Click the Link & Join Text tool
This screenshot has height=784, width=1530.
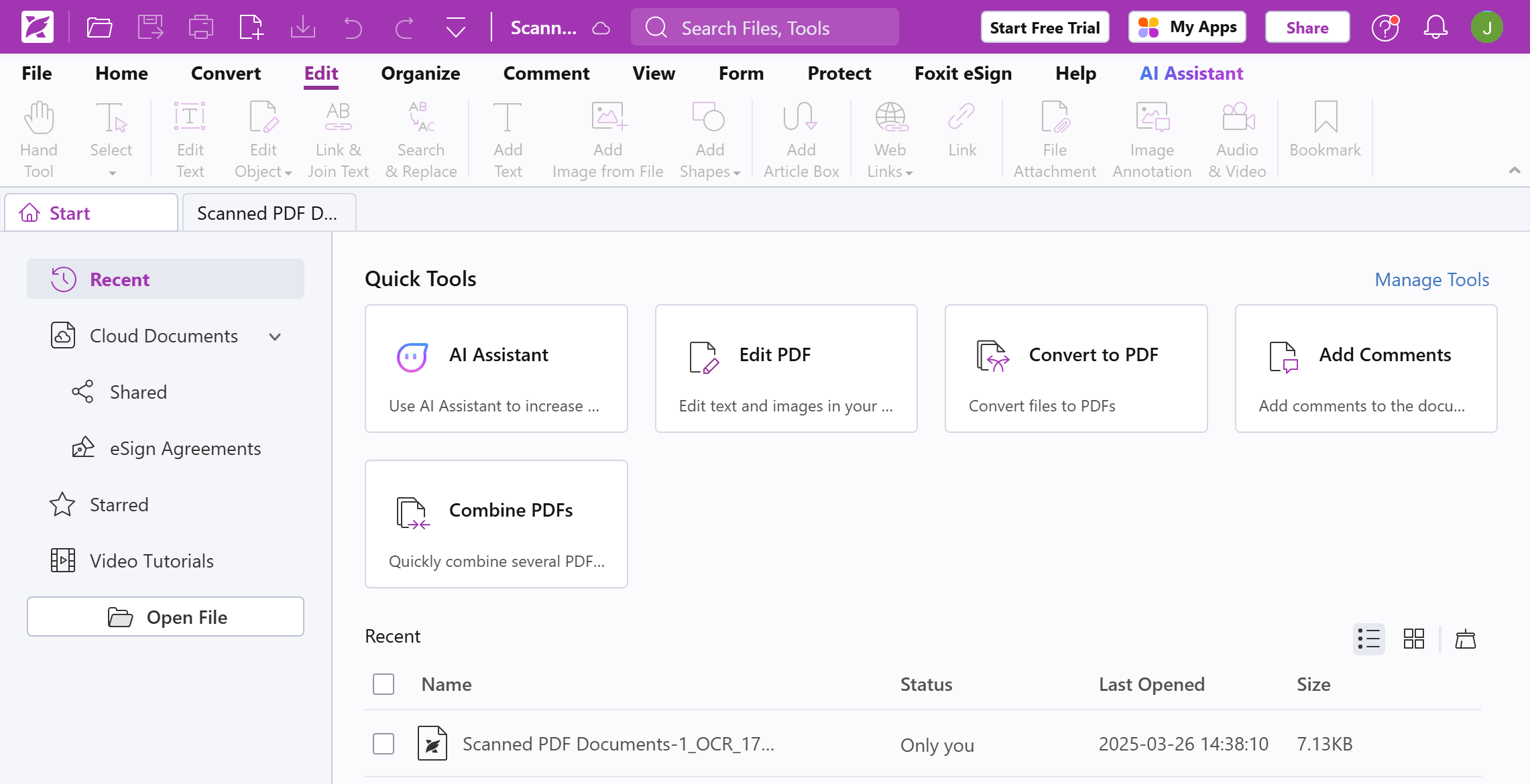point(338,140)
